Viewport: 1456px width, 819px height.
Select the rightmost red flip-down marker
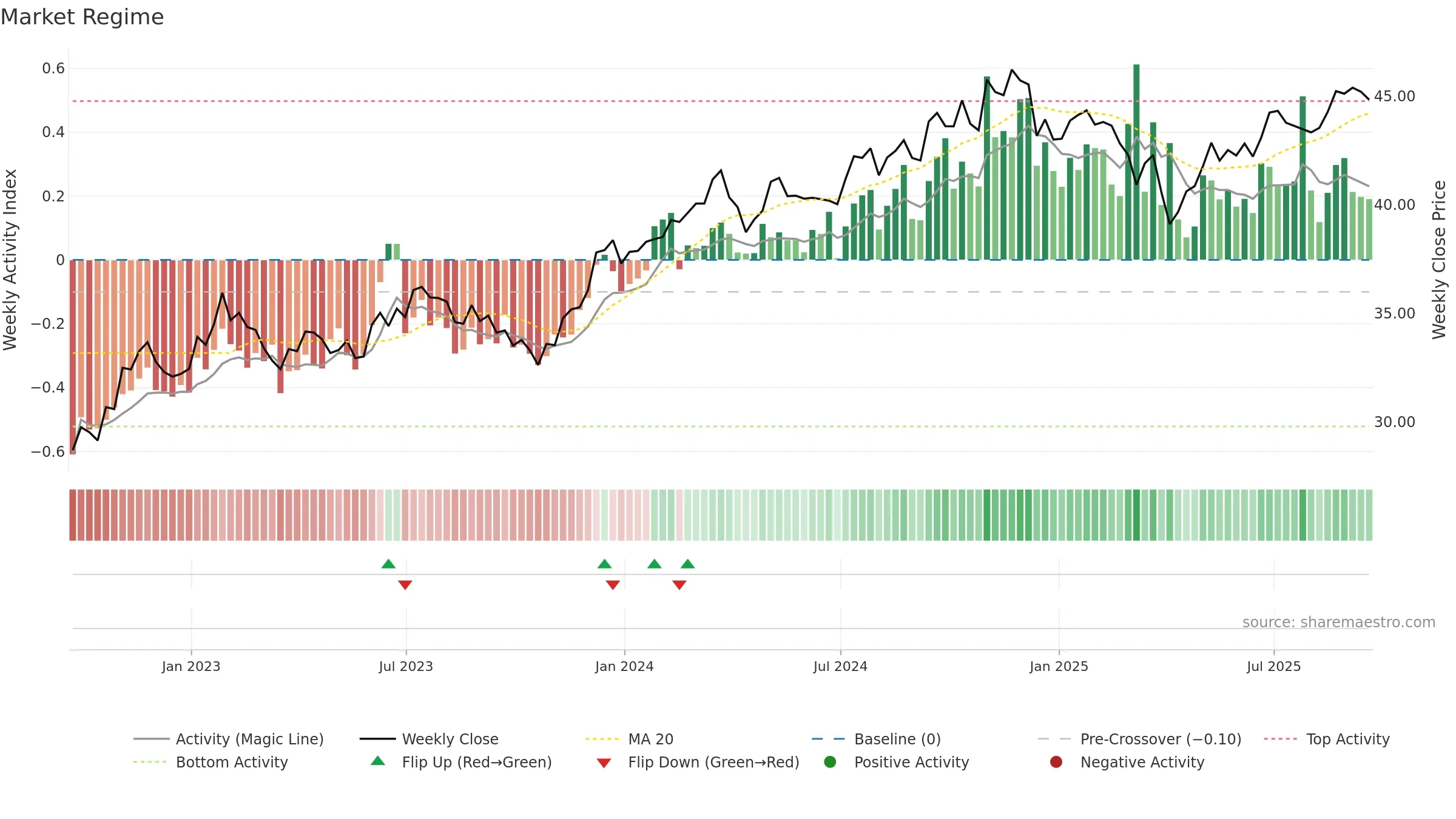[679, 585]
